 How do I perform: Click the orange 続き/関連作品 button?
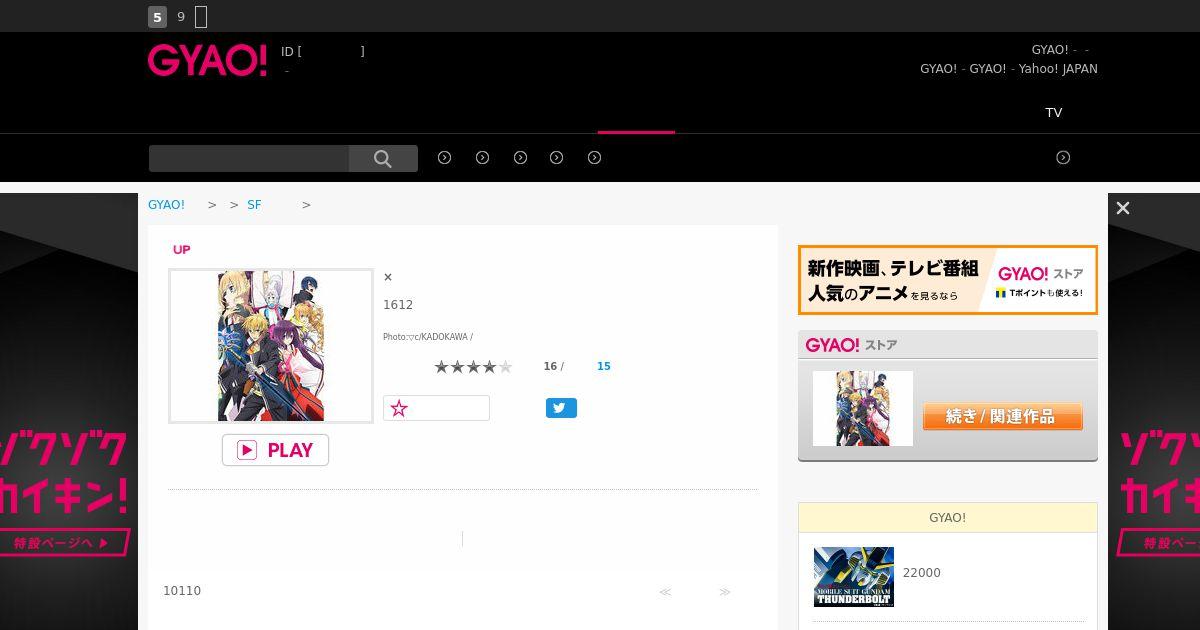[1002, 416]
